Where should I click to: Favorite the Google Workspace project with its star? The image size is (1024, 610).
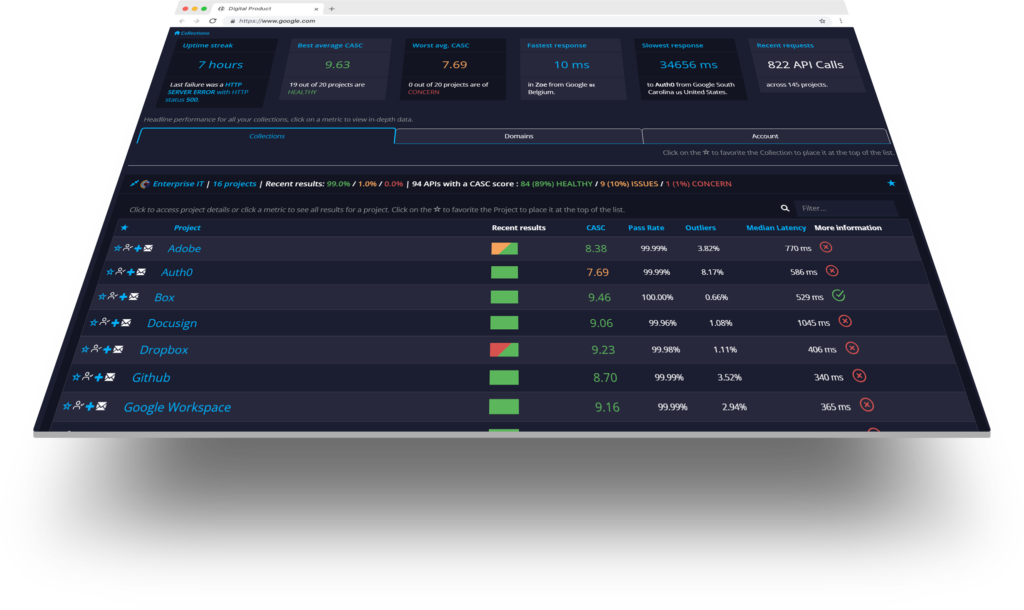point(67,406)
